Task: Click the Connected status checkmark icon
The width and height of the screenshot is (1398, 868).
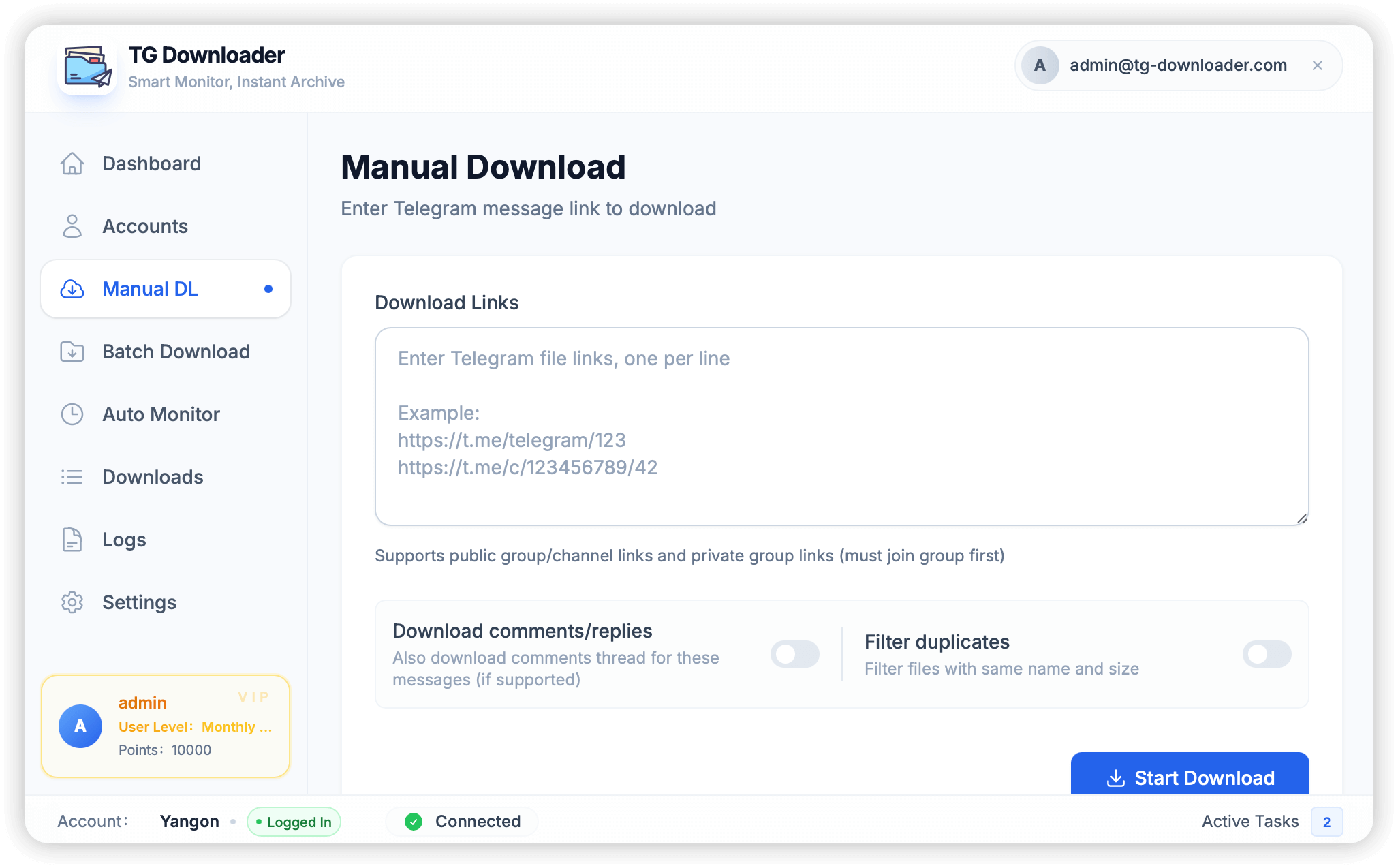Action: [x=414, y=822]
